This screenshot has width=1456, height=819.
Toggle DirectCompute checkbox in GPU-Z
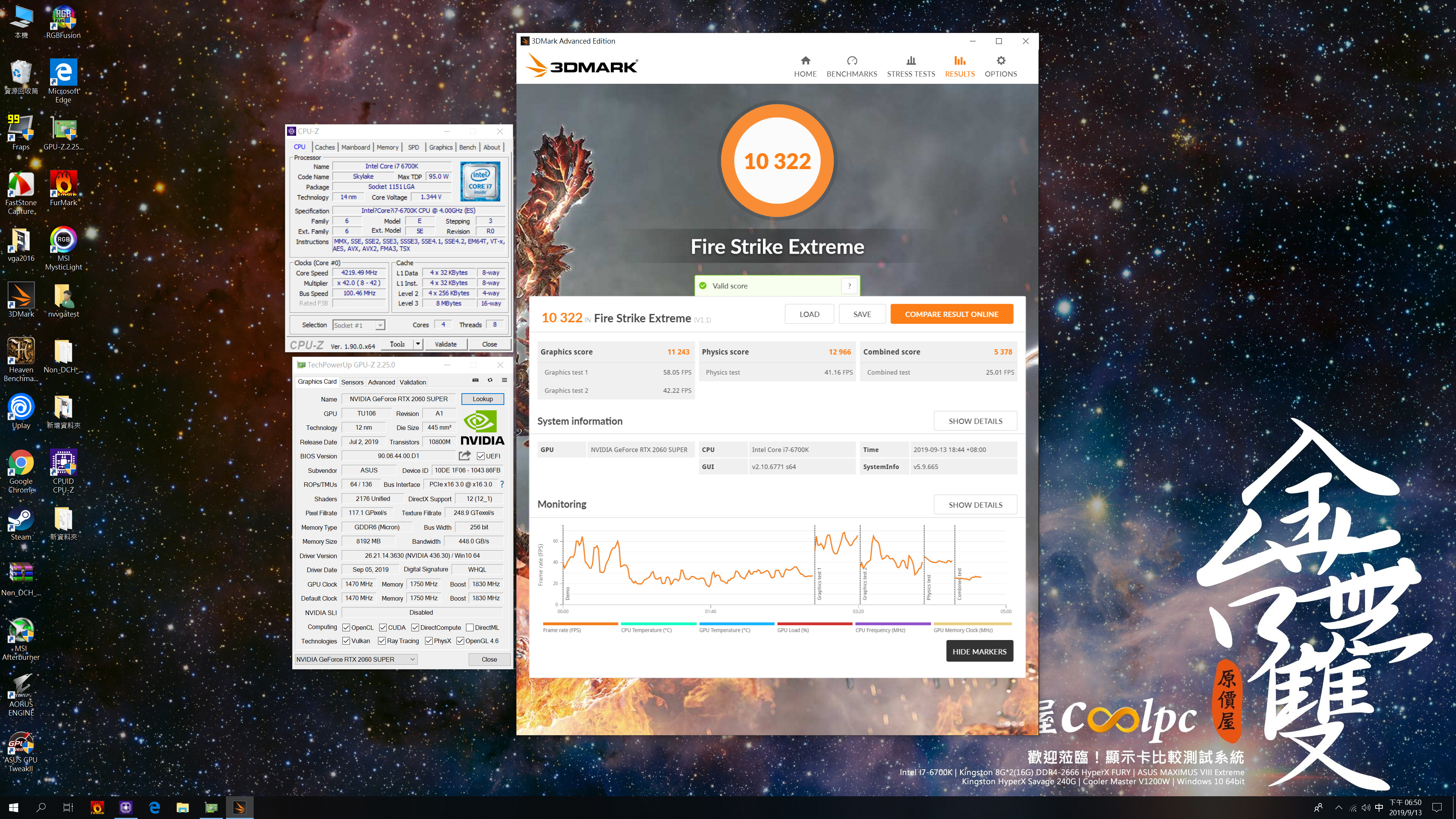pyautogui.click(x=415, y=628)
